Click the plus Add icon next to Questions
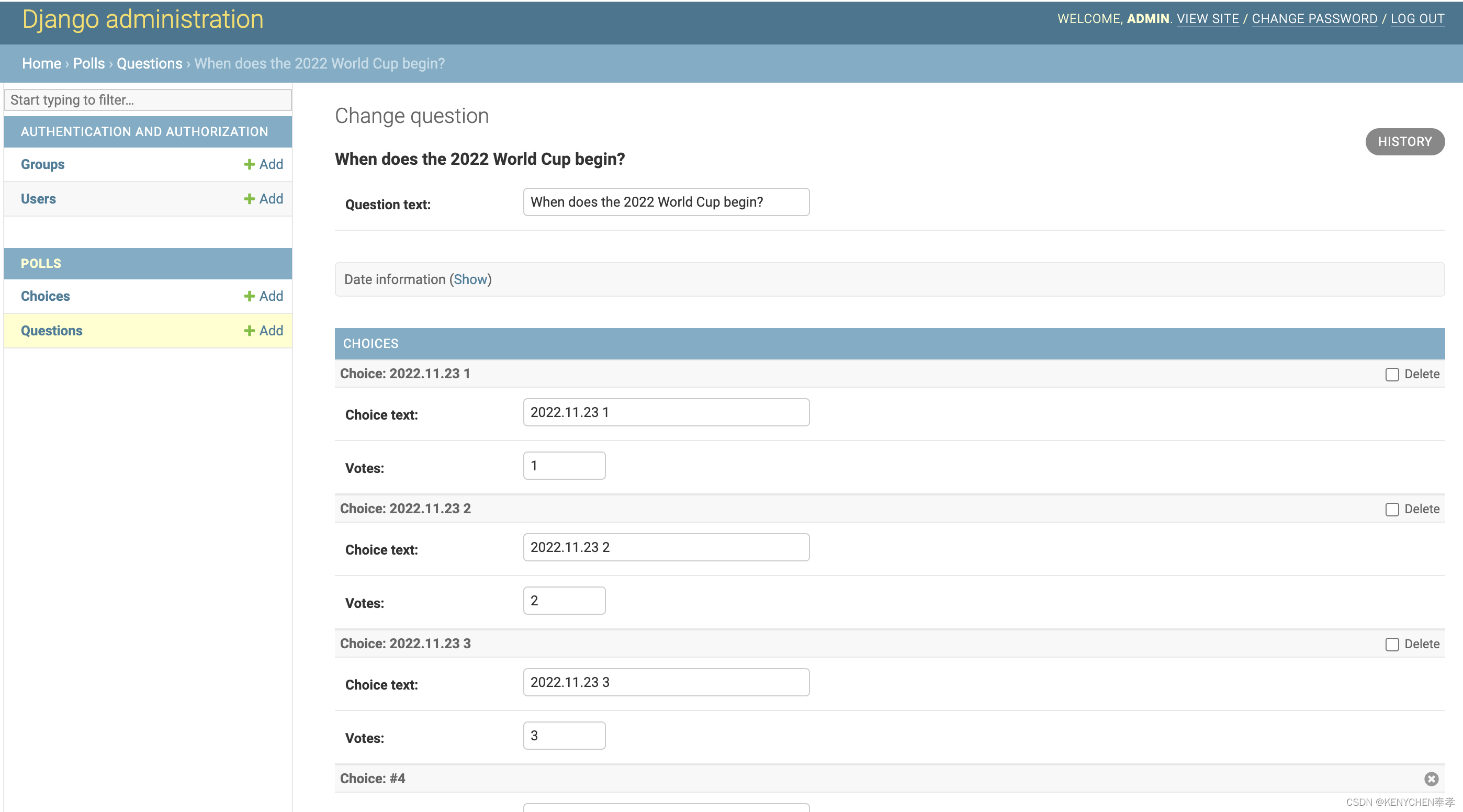1463x812 pixels. 249,331
